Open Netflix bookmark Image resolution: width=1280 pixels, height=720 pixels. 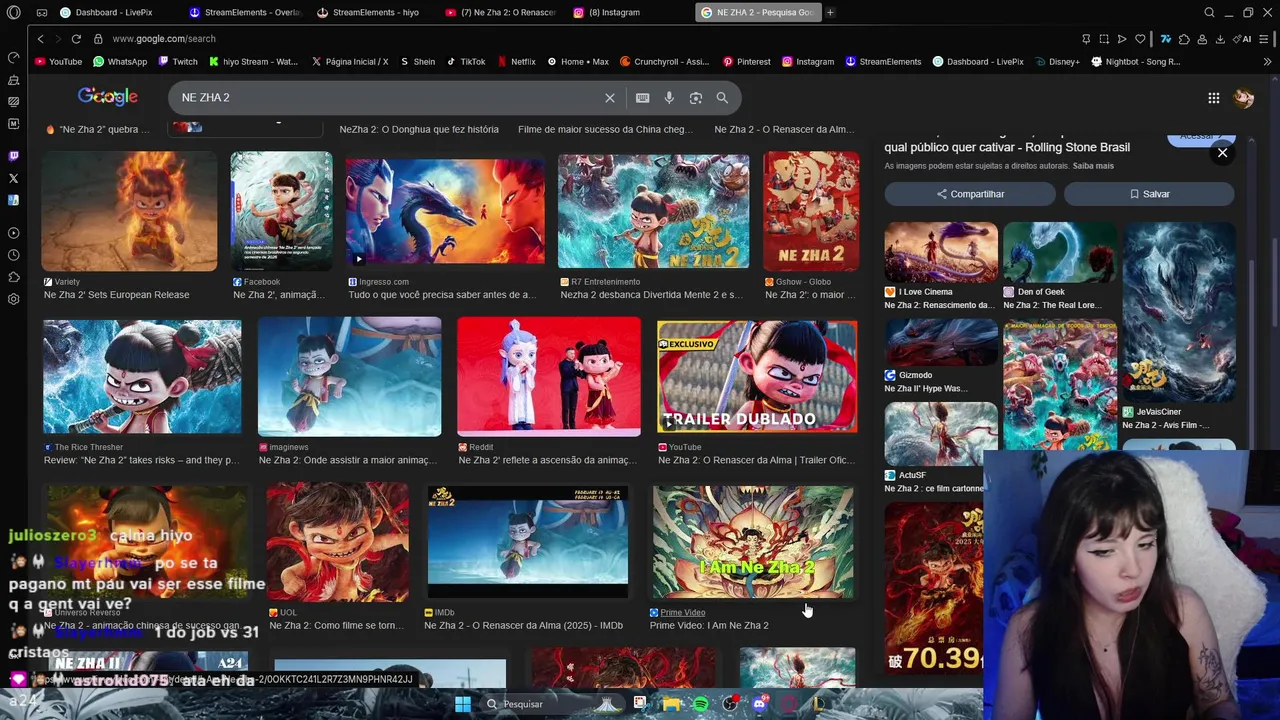tap(515, 61)
